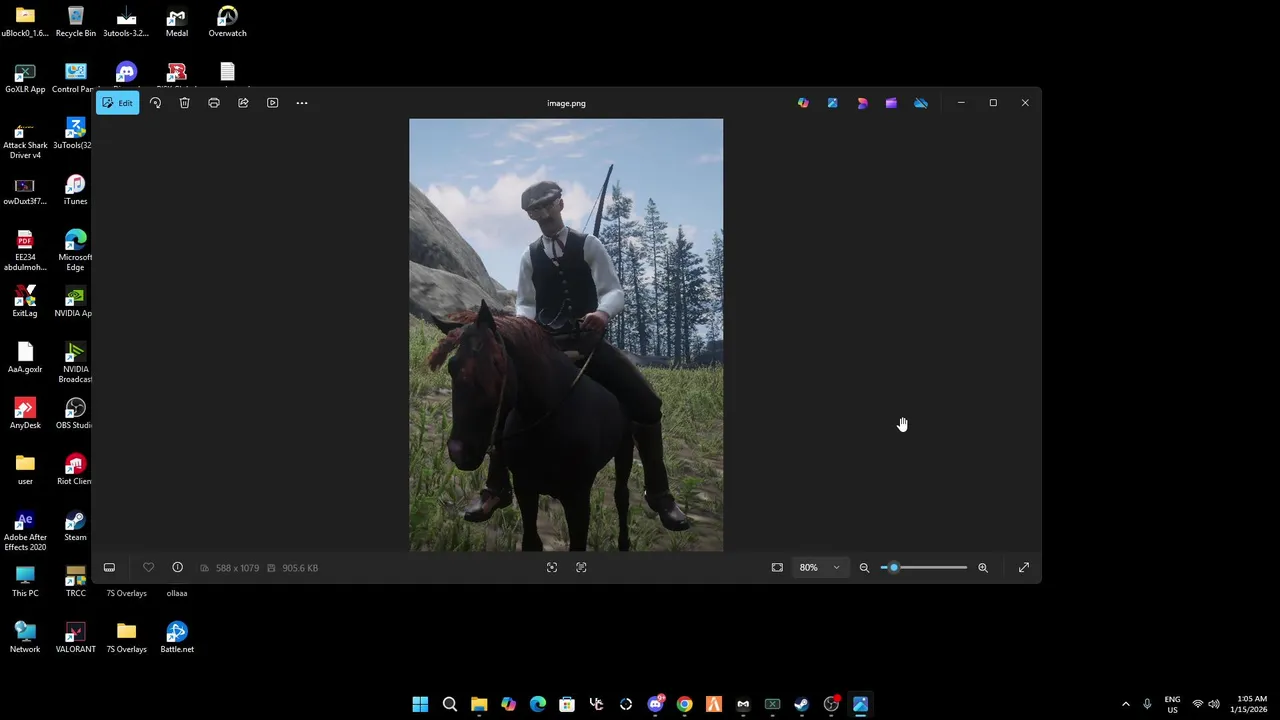Click the zoom slider handle

pyautogui.click(x=894, y=568)
